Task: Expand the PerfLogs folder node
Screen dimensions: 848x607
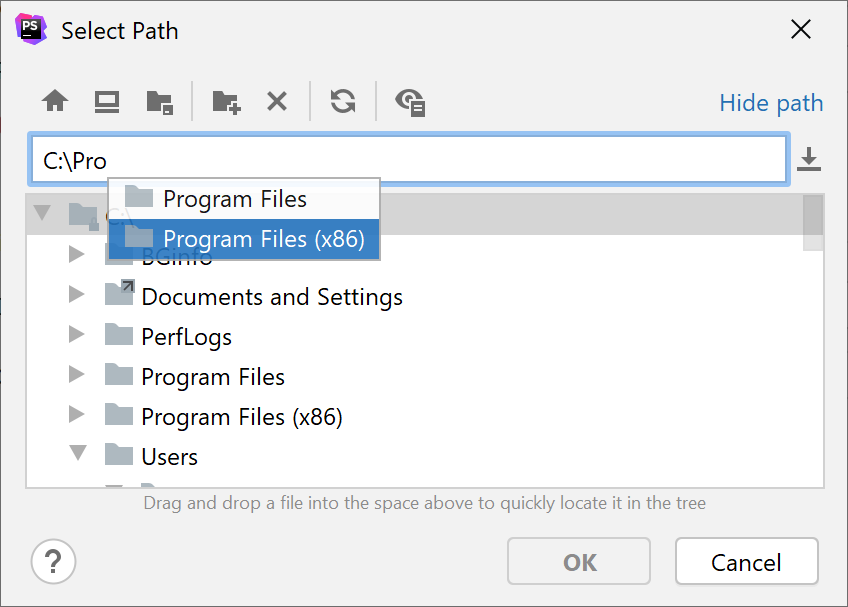Action: 77,337
